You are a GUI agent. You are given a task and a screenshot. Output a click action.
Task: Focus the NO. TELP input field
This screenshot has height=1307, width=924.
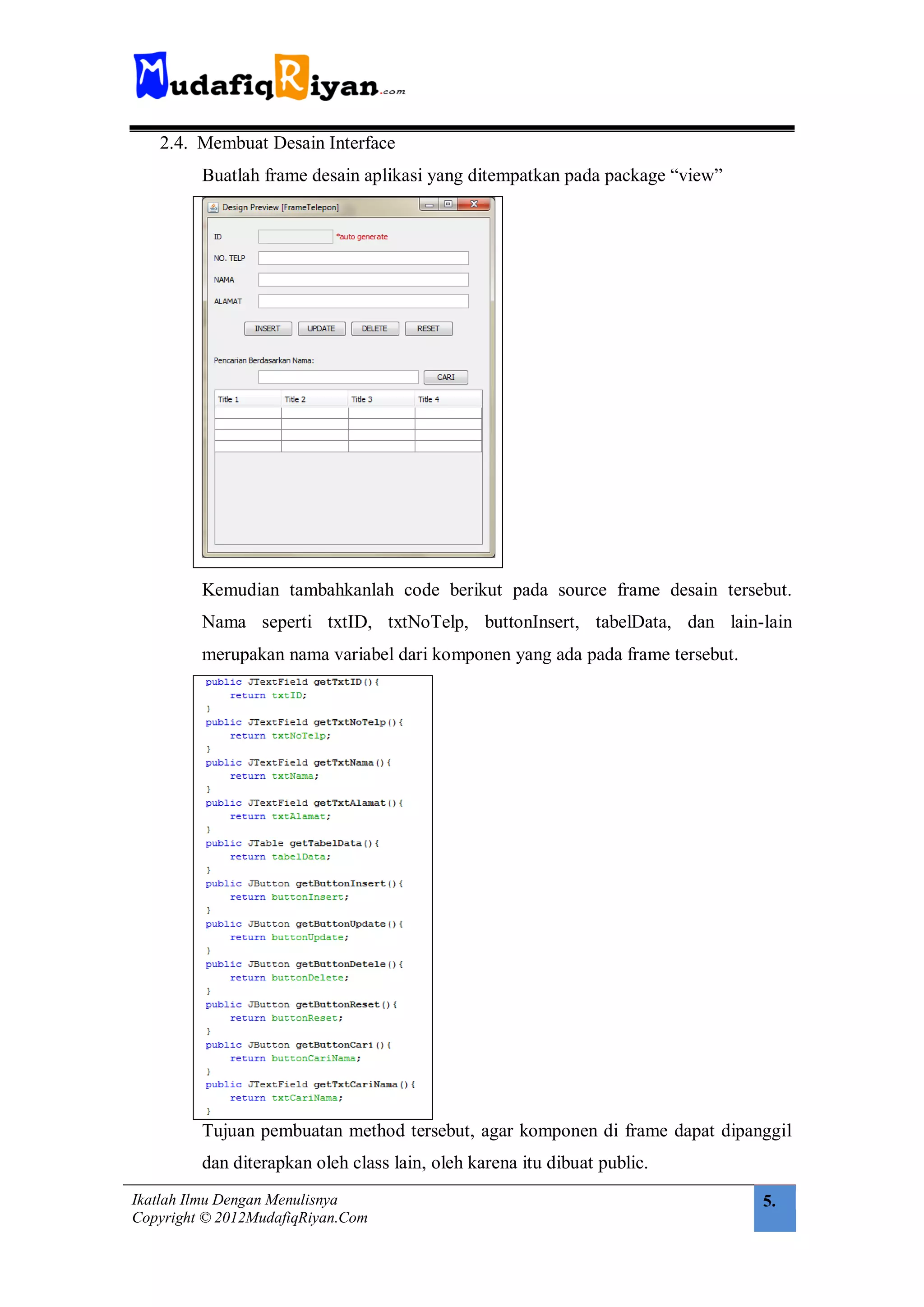tap(363, 259)
